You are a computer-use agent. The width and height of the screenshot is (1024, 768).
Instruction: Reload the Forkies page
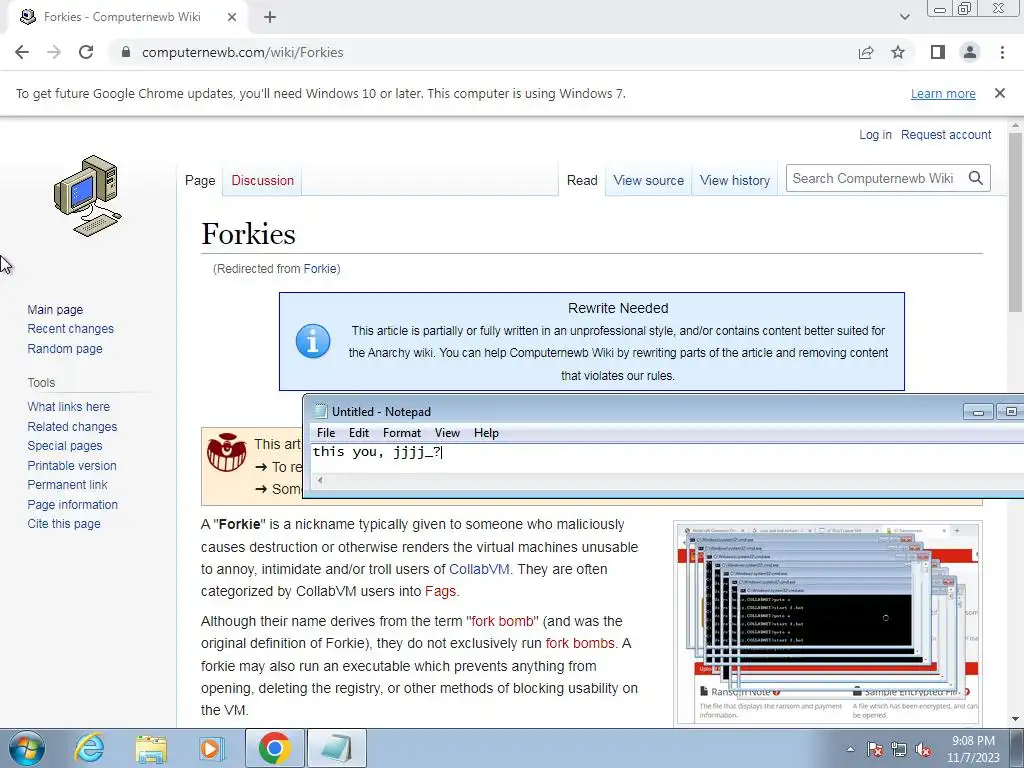(x=86, y=52)
